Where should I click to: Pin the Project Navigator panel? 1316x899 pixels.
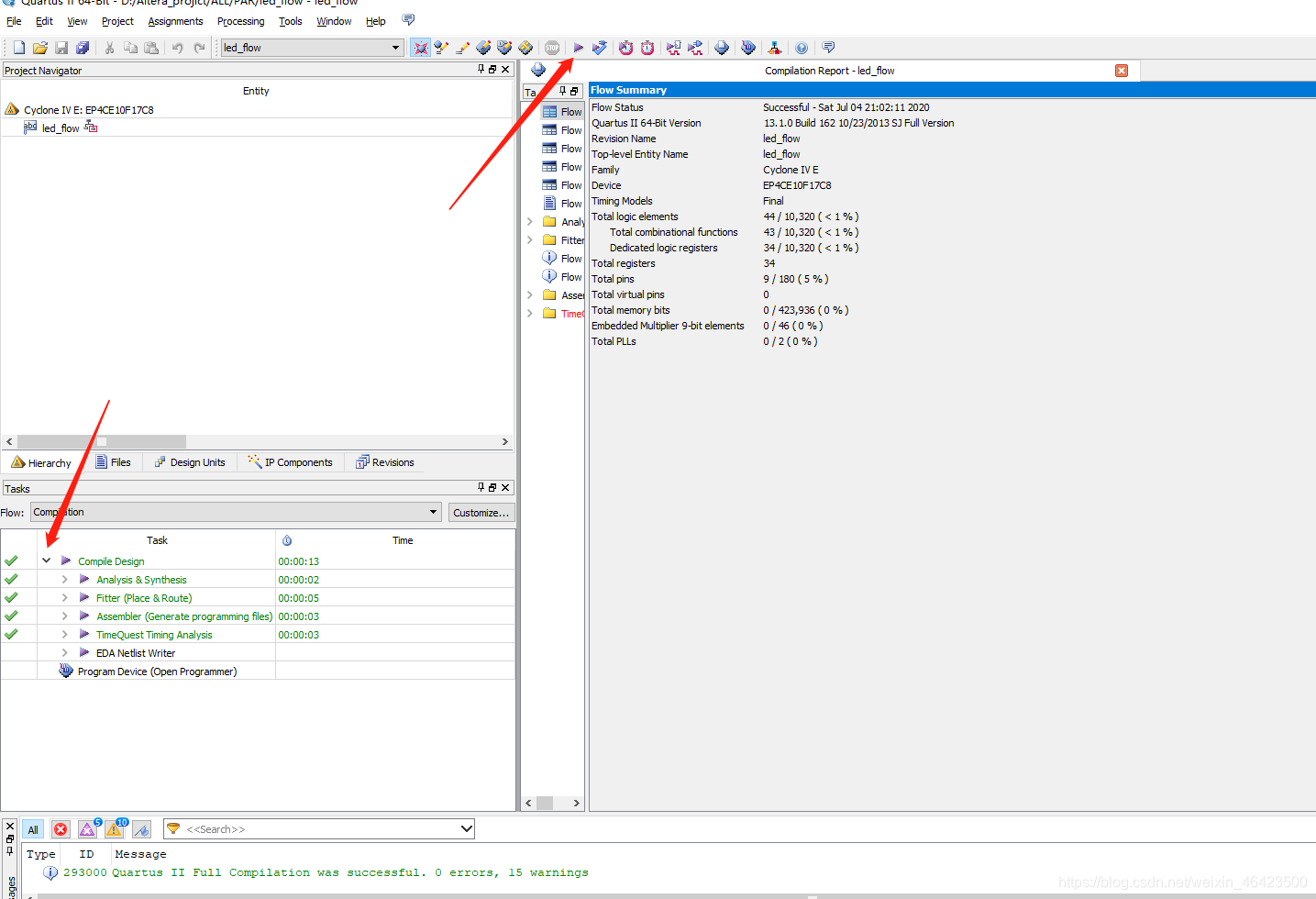click(481, 70)
